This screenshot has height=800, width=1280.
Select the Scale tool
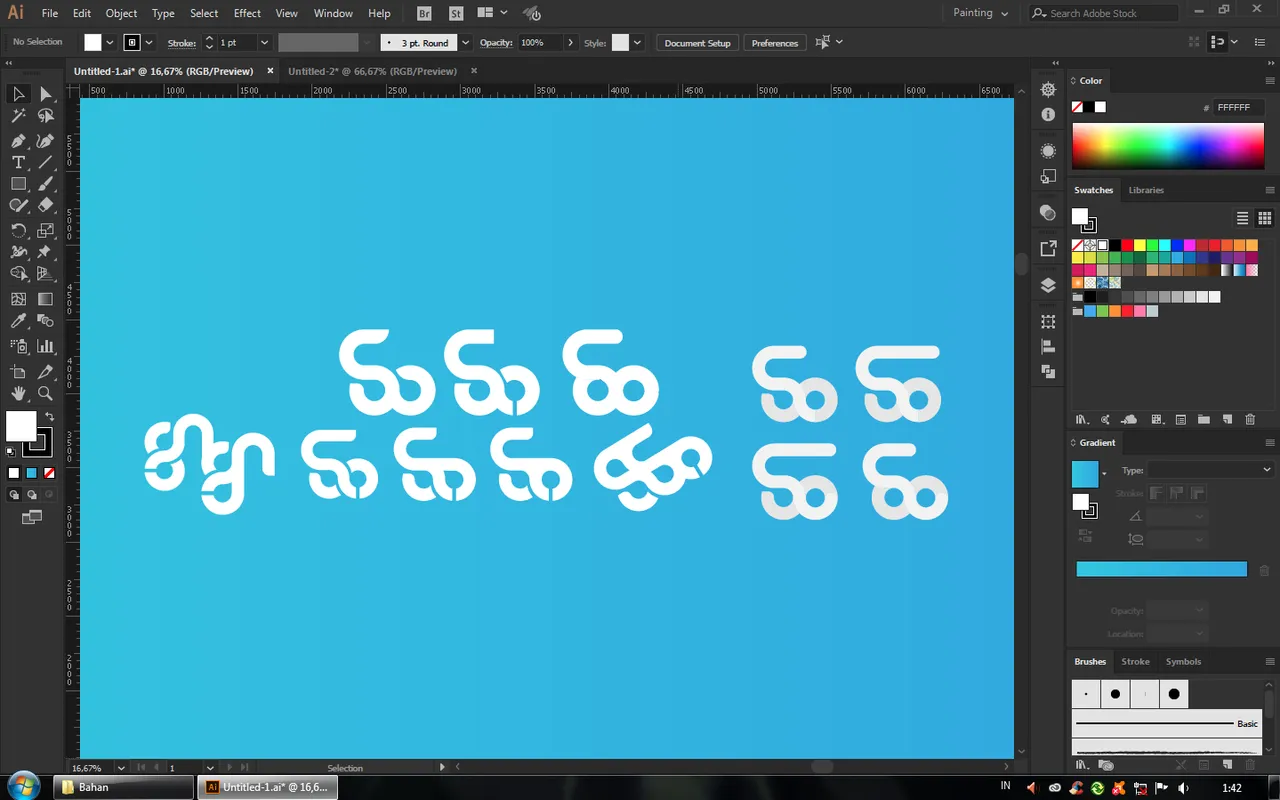click(45, 230)
